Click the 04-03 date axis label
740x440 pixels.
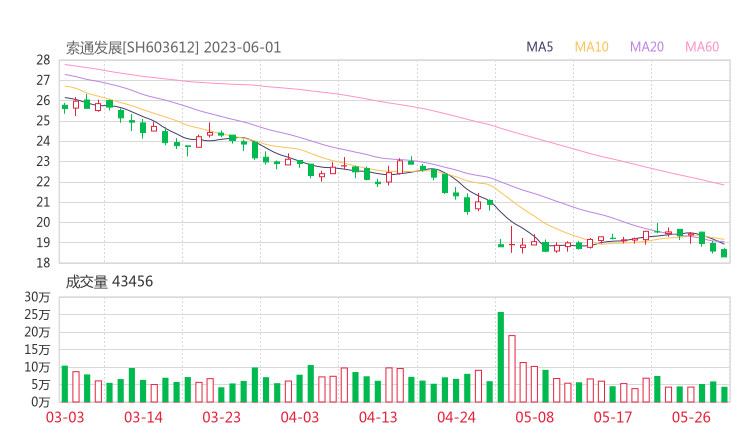pyautogui.click(x=300, y=417)
